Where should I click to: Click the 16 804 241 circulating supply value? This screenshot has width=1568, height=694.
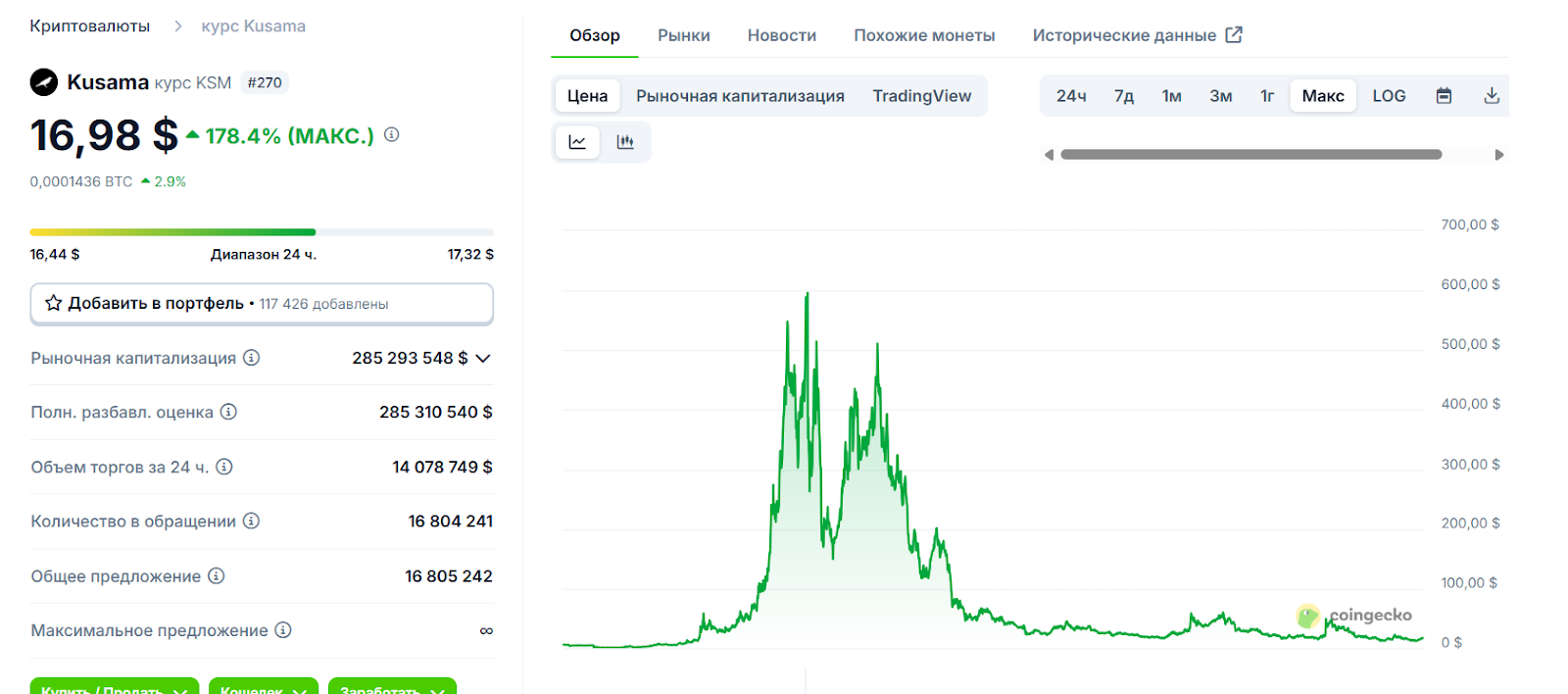(451, 521)
